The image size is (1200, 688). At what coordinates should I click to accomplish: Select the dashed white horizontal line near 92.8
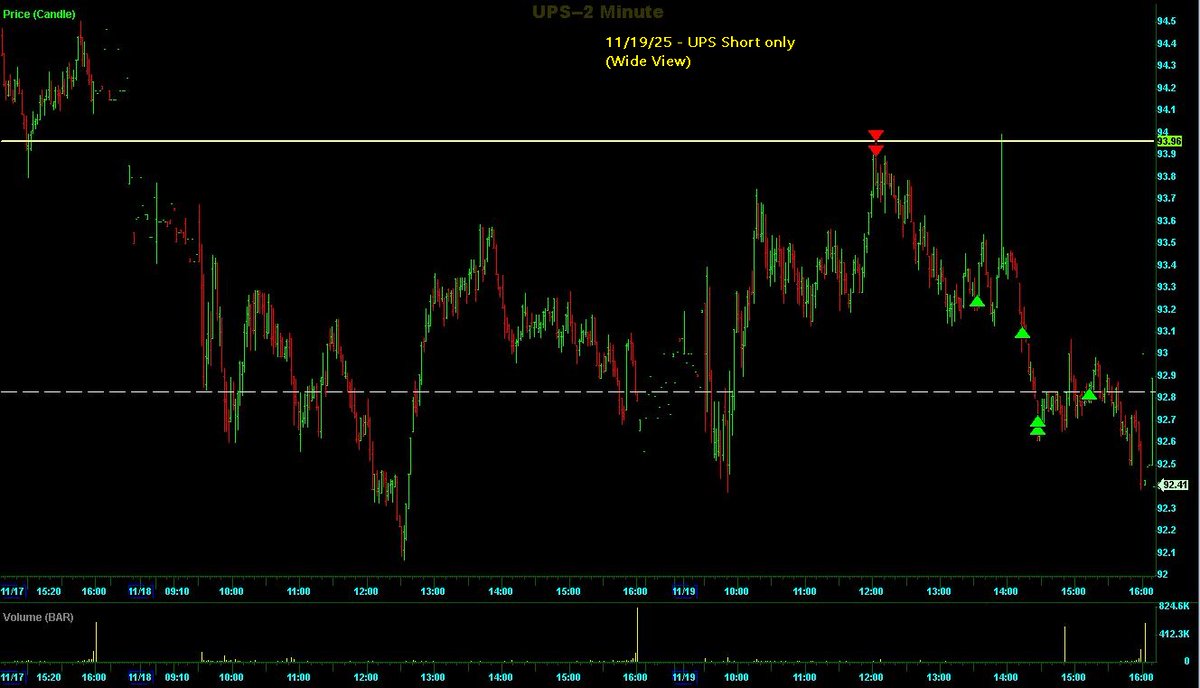577,392
